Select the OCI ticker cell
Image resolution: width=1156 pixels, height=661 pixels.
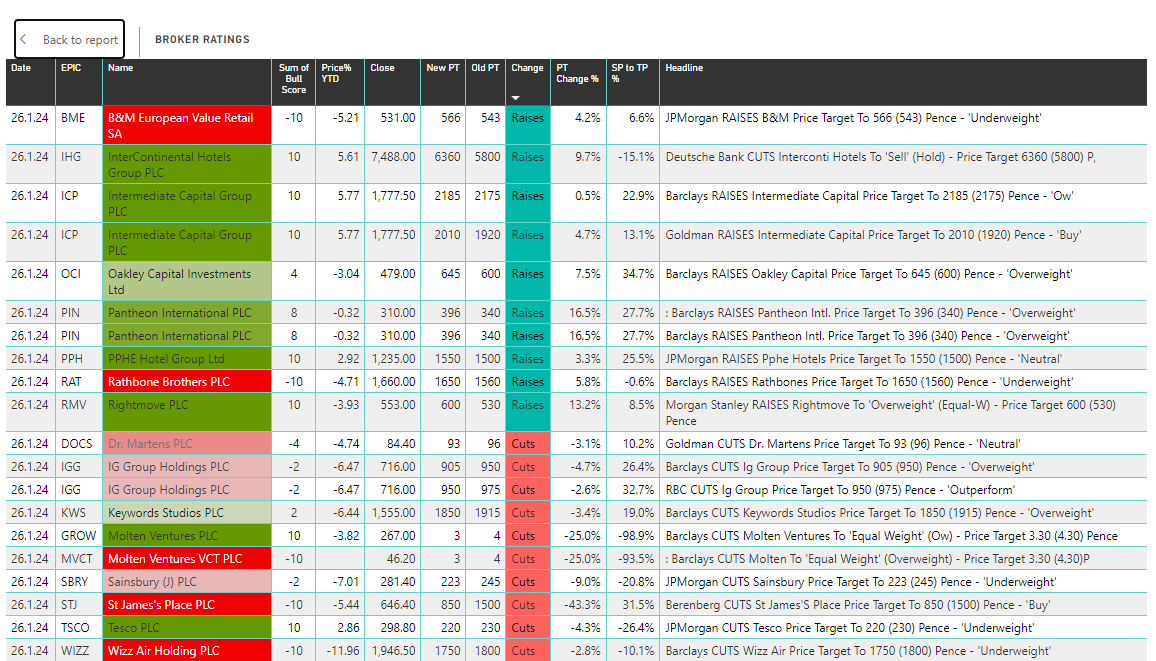[x=79, y=281]
